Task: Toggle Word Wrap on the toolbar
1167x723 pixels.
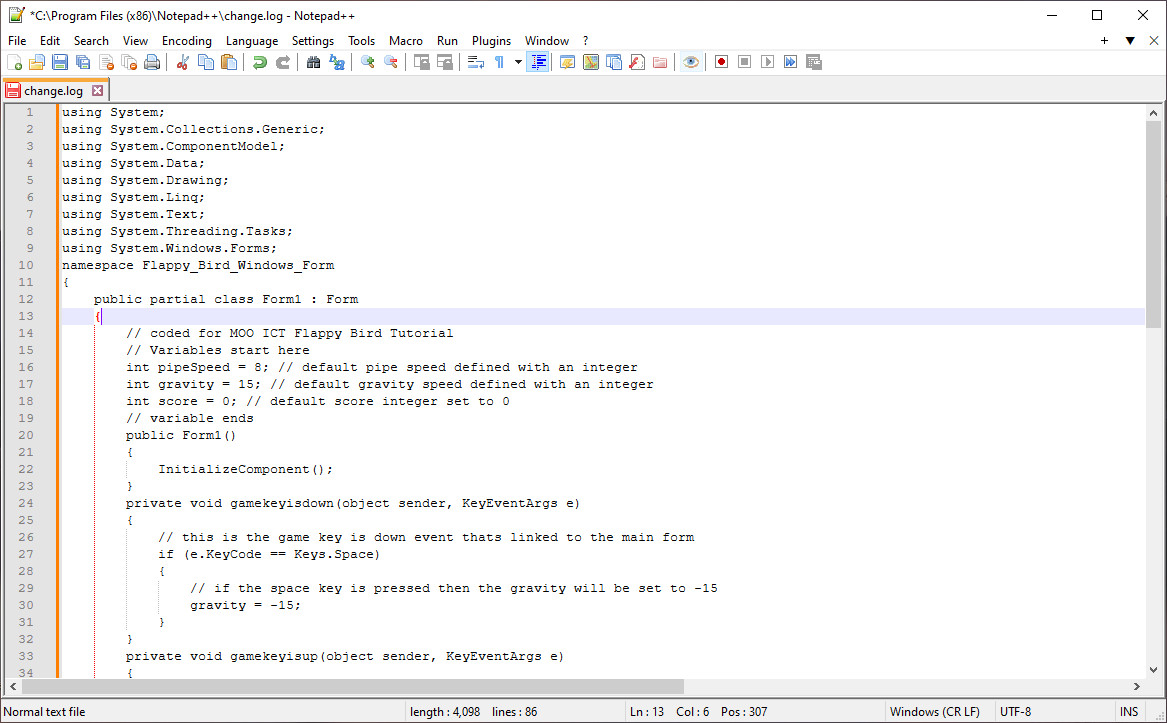Action: [475, 61]
